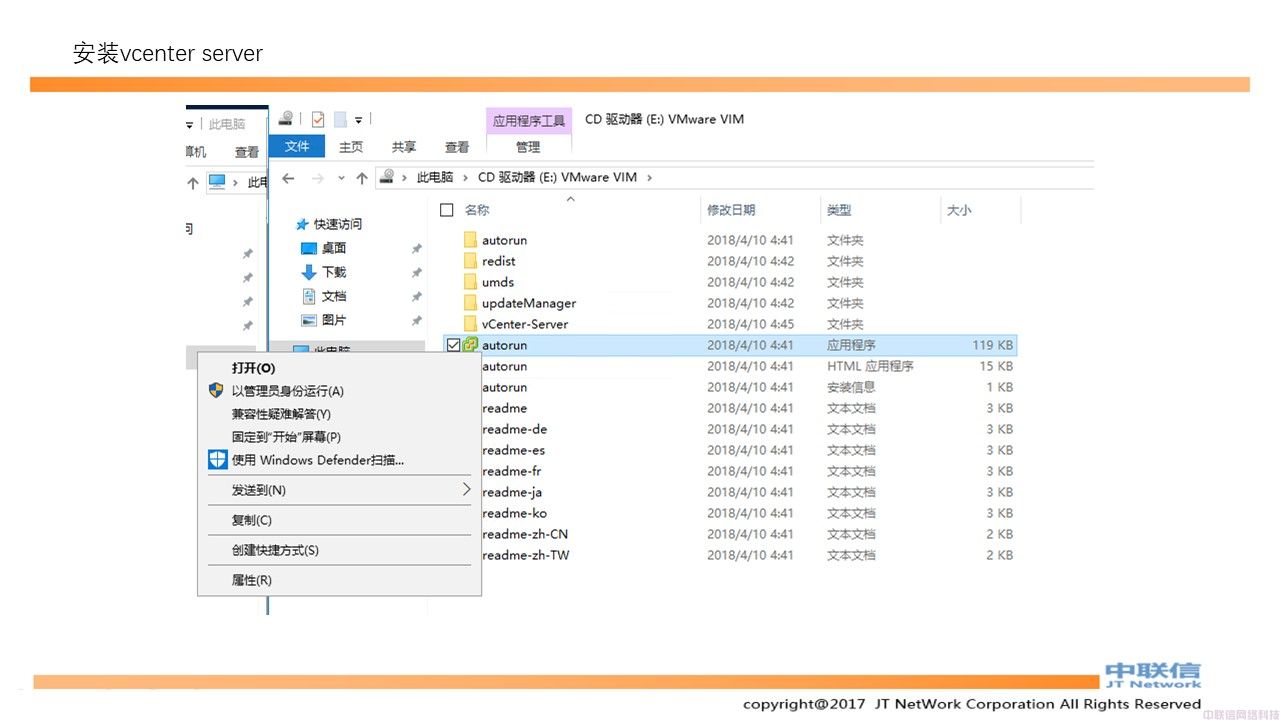This screenshot has height=720, width=1280.
Task: Open the 查看 tab in the background window
Action: pos(247,152)
